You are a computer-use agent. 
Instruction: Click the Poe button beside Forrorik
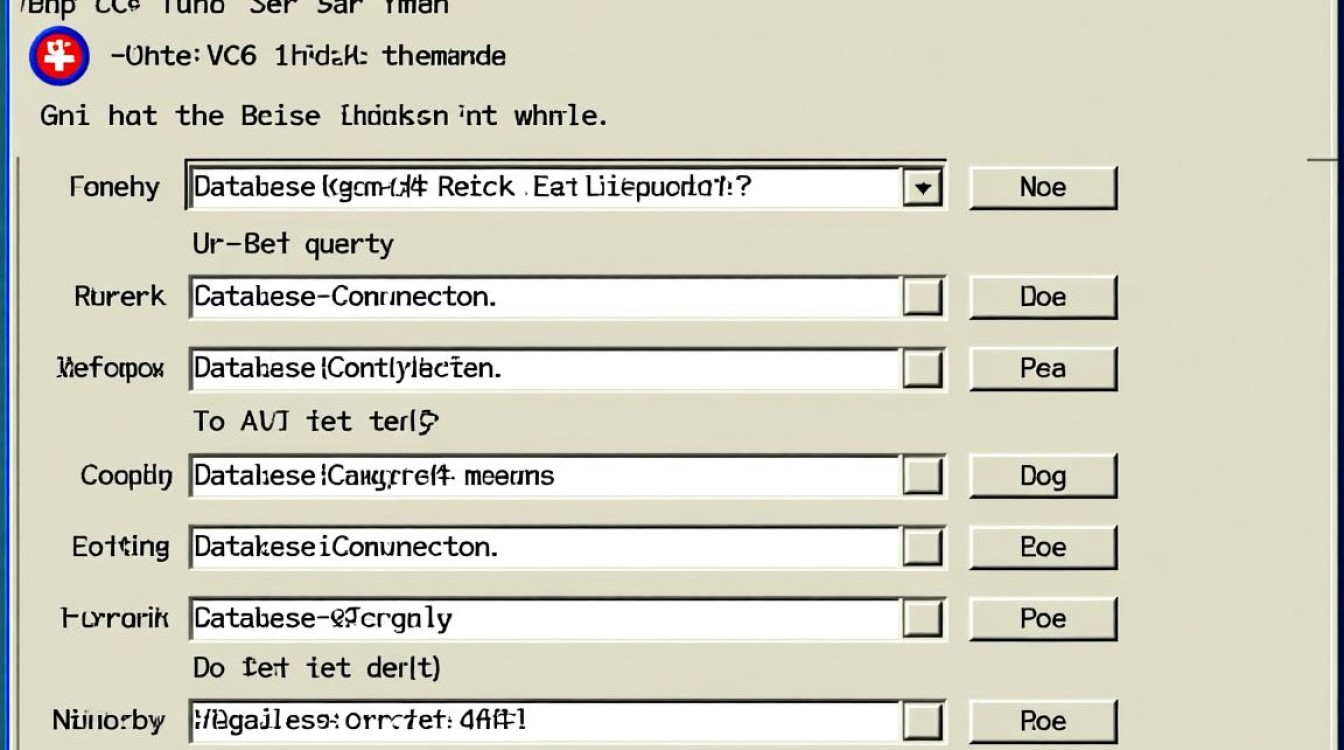click(1042, 619)
